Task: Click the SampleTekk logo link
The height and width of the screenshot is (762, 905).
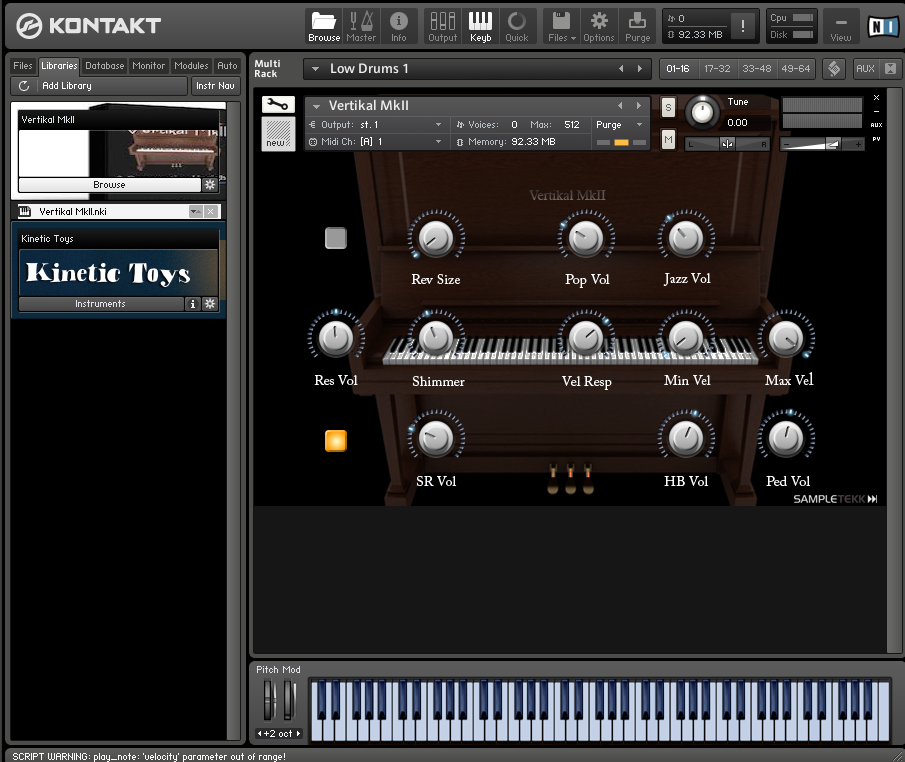Action: coord(835,499)
